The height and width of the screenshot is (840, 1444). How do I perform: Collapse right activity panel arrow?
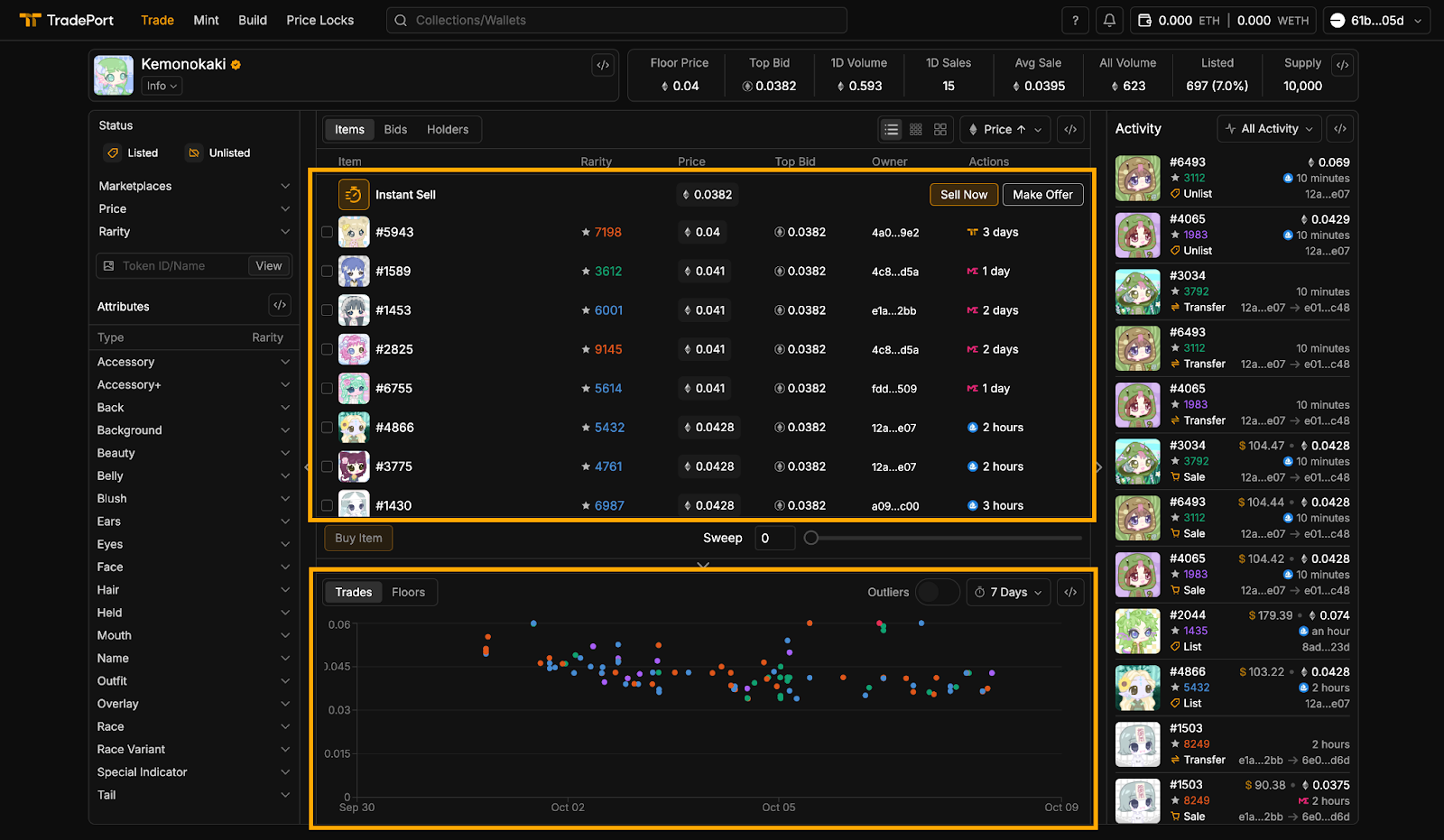pyautogui.click(x=1098, y=466)
